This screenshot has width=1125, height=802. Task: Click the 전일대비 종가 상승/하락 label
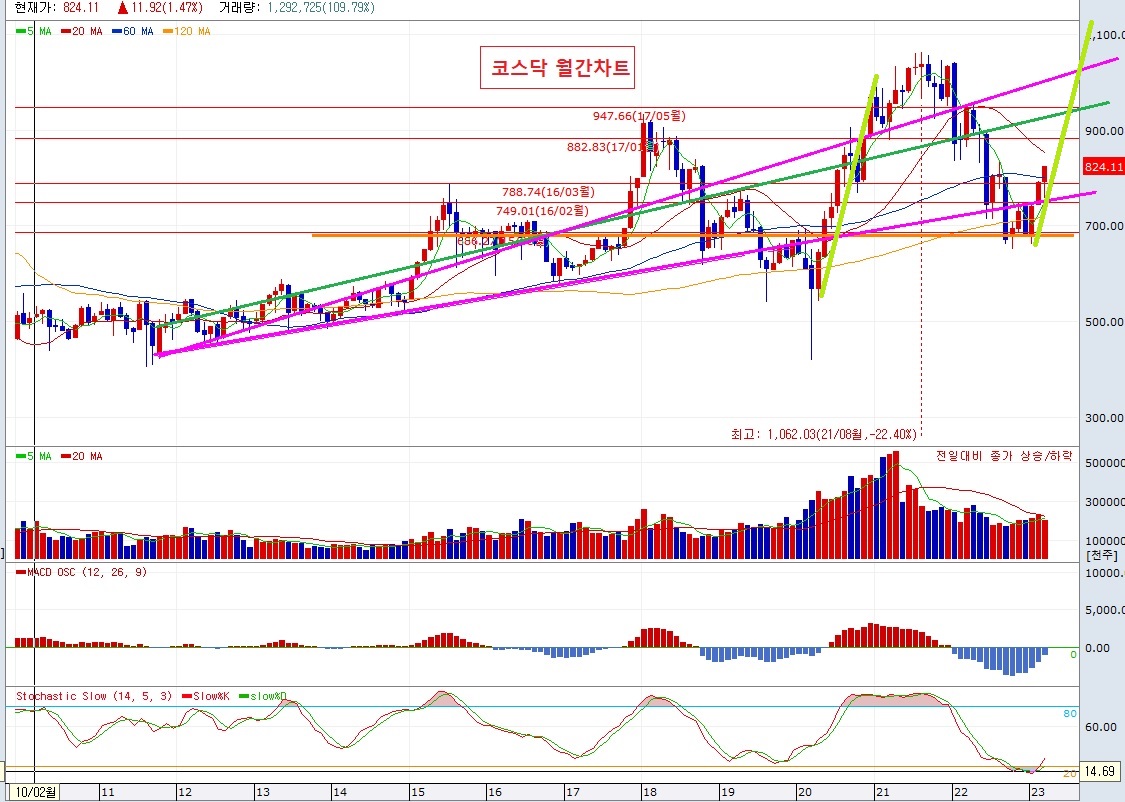tap(1004, 456)
